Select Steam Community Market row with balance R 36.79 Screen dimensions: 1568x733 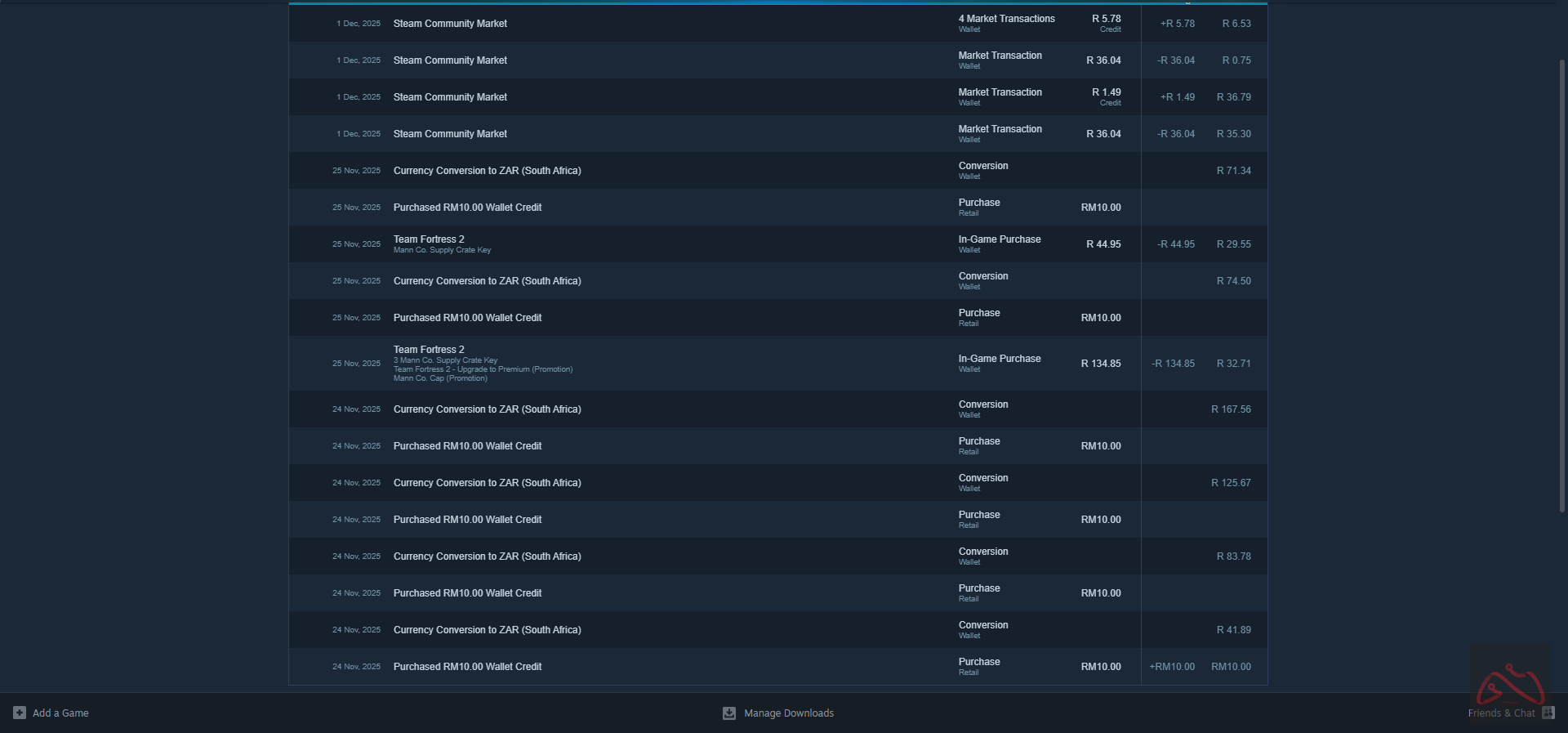tap(777, 97)
